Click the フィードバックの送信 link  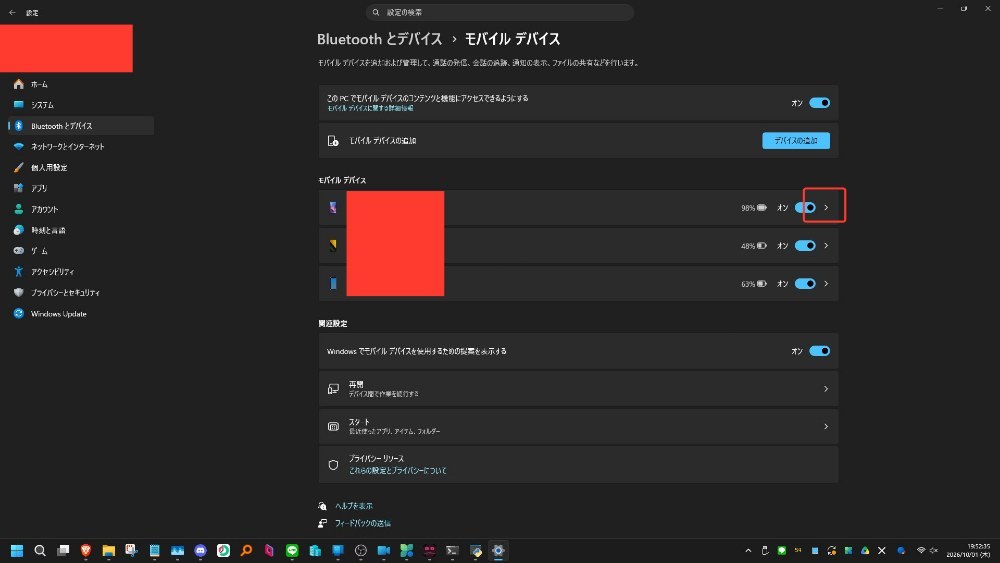[x=362, y=523]
